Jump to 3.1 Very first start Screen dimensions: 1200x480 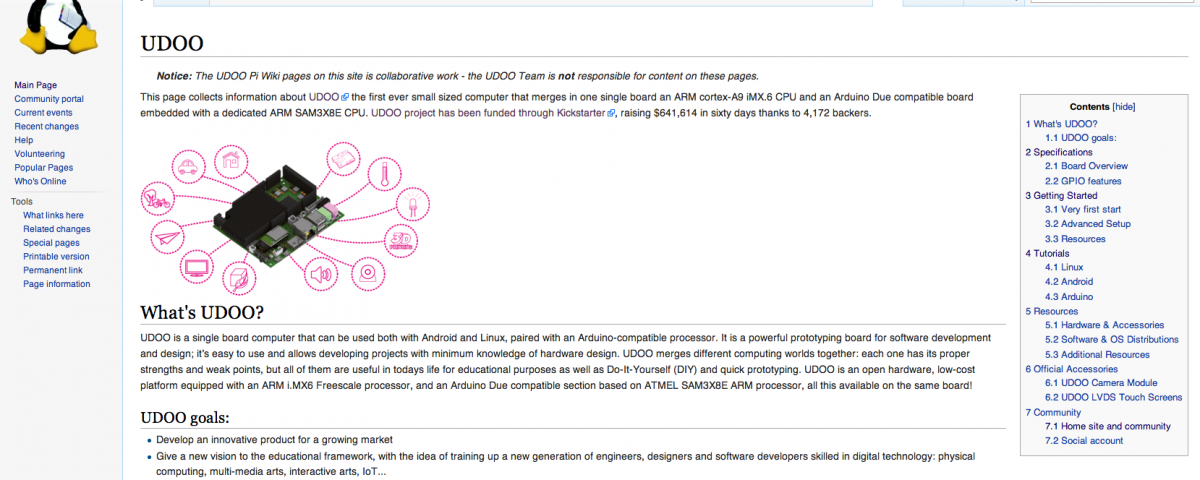click(1083, 210)
